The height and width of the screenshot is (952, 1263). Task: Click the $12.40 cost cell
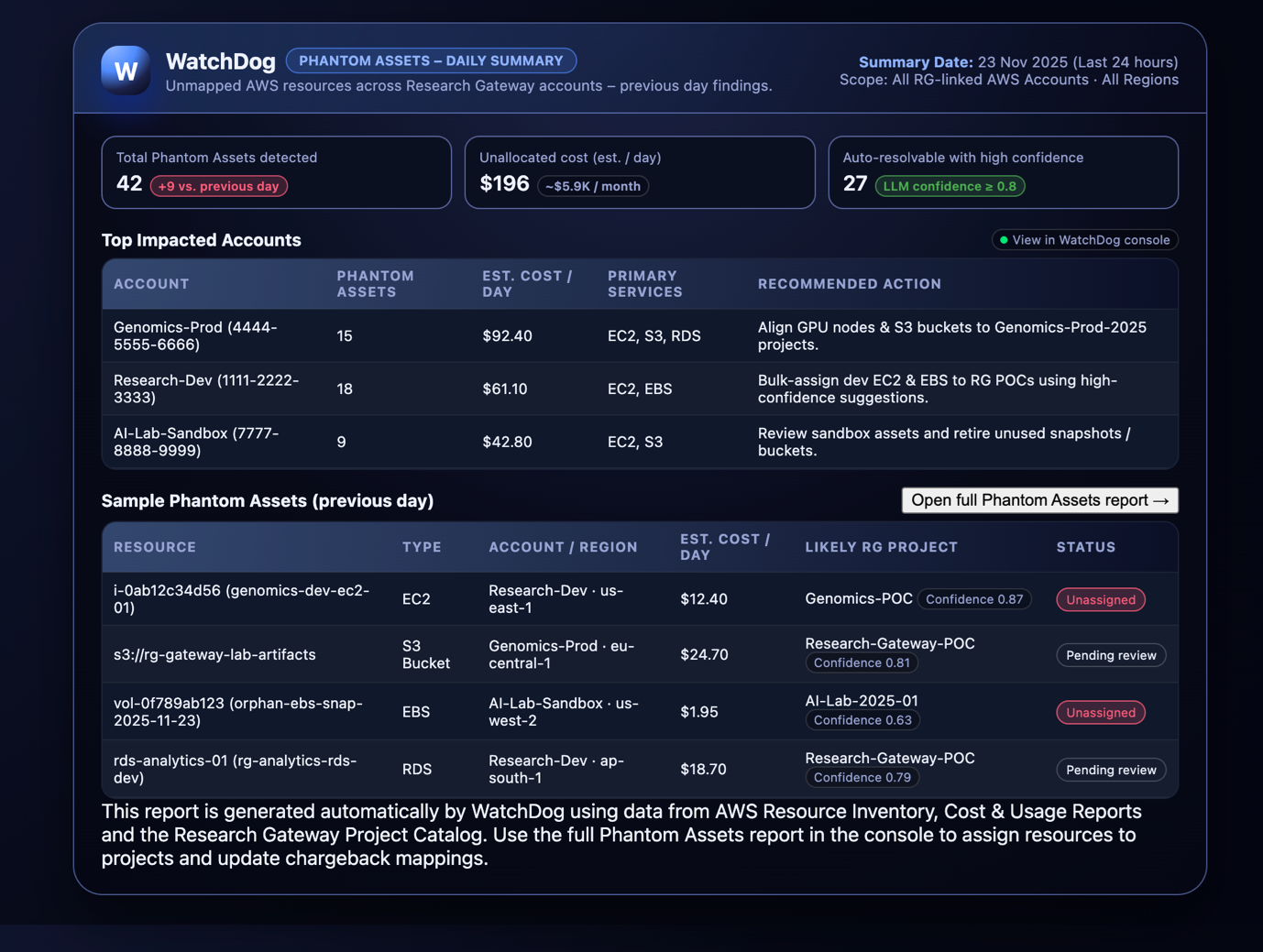point(704,599)
